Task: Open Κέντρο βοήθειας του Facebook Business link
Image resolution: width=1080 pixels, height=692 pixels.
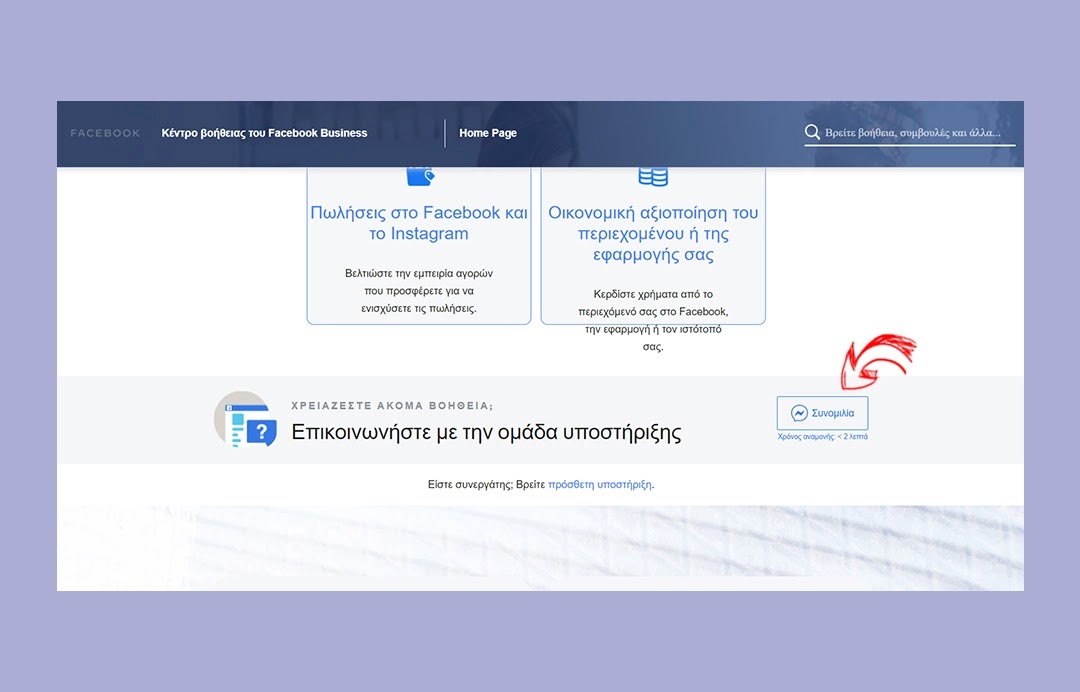Action: pos(264,133)
